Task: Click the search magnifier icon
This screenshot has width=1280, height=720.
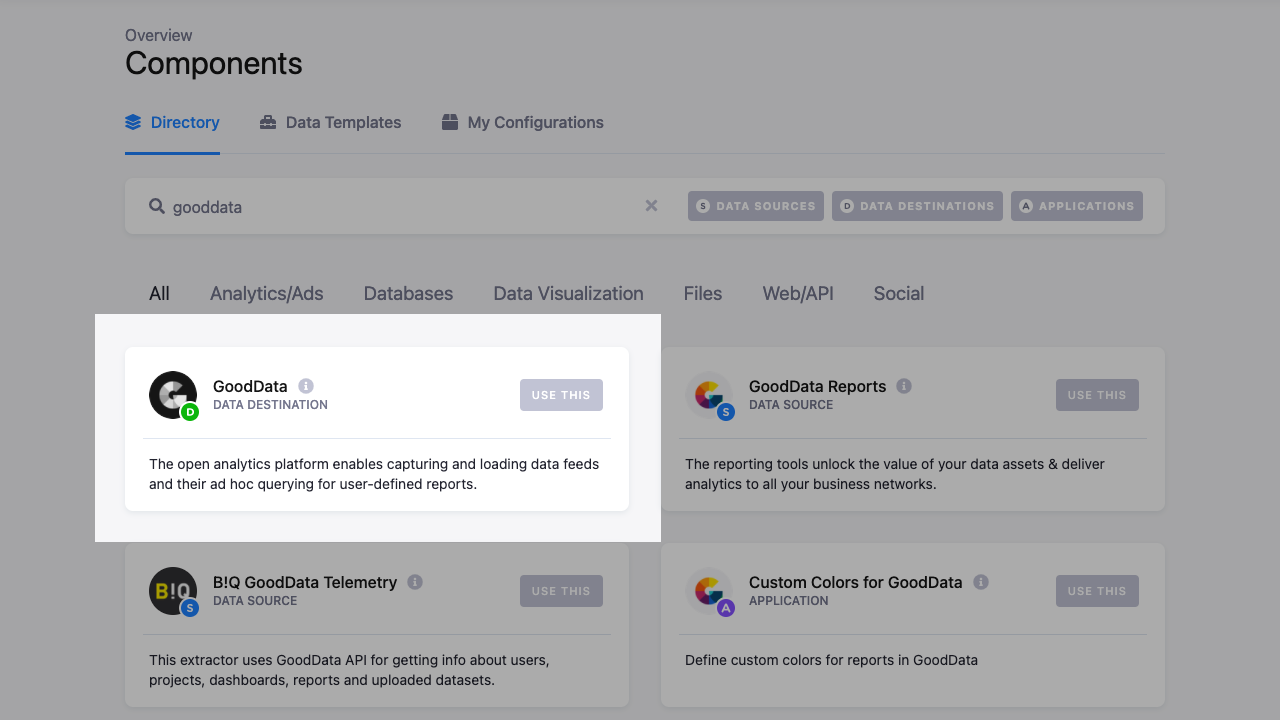Action: pyautogui.click(x=157, y=206)
